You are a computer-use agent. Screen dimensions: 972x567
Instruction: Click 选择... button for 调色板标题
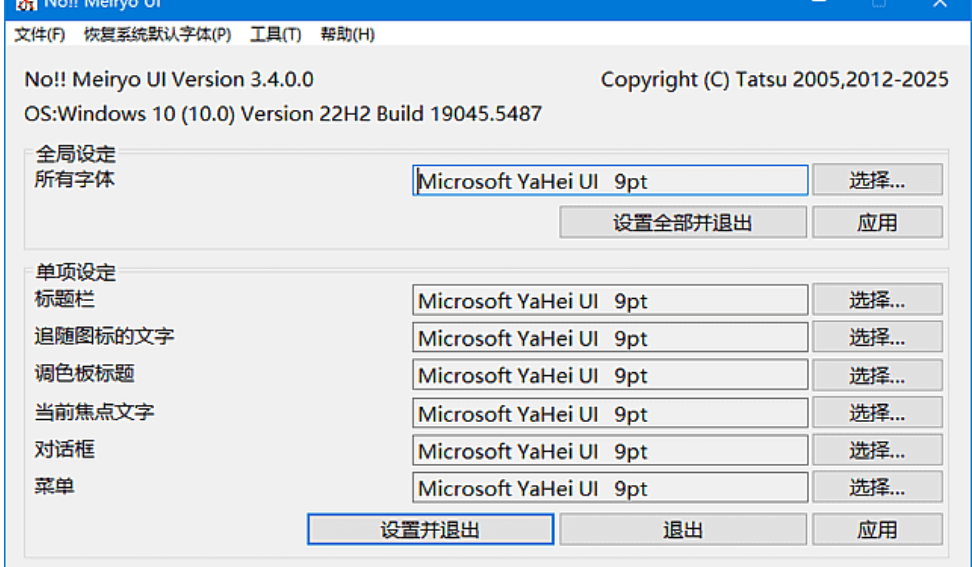pyautogui.click(x=877, y=375)
